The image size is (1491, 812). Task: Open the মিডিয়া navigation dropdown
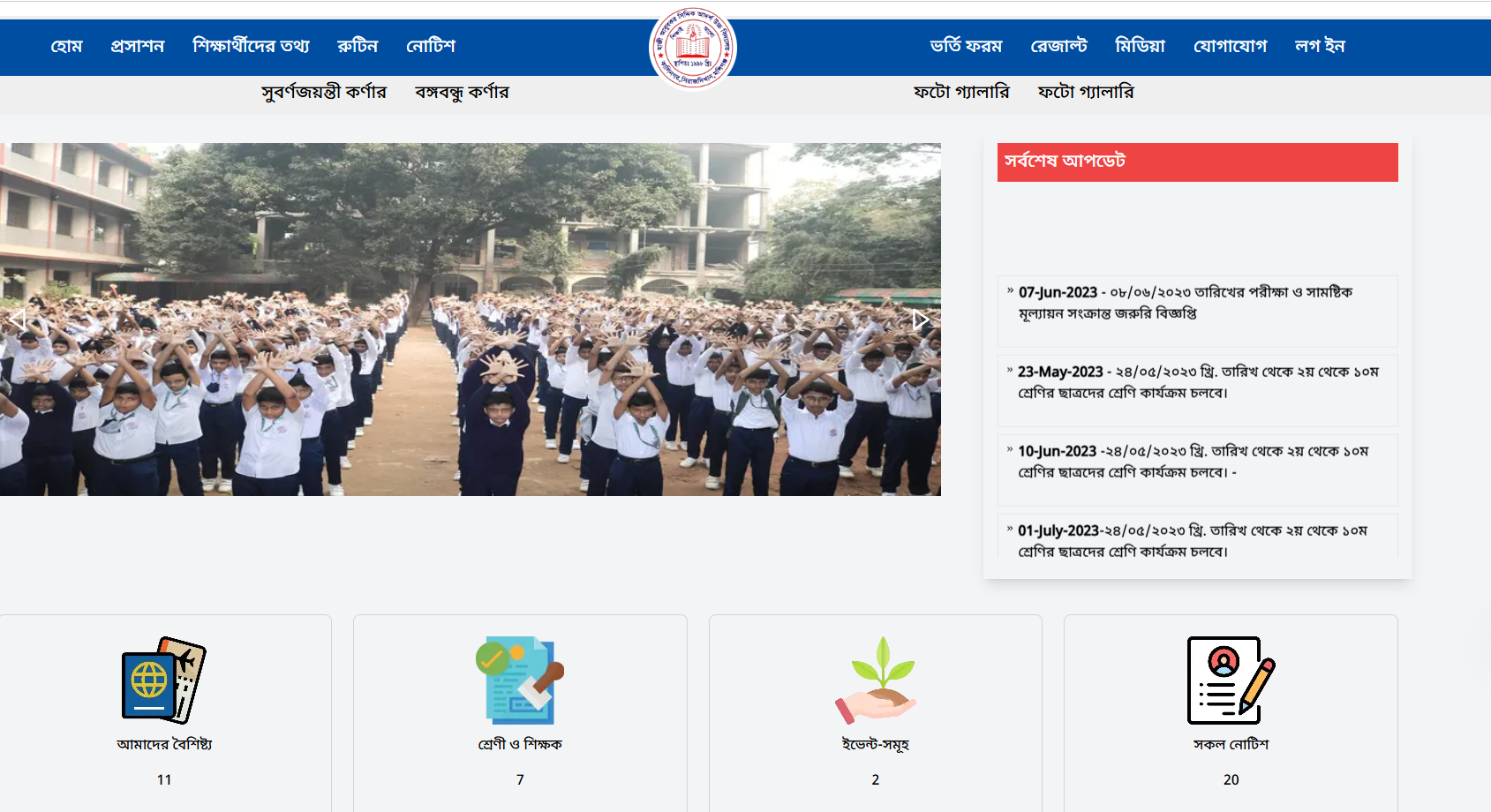1140,46
